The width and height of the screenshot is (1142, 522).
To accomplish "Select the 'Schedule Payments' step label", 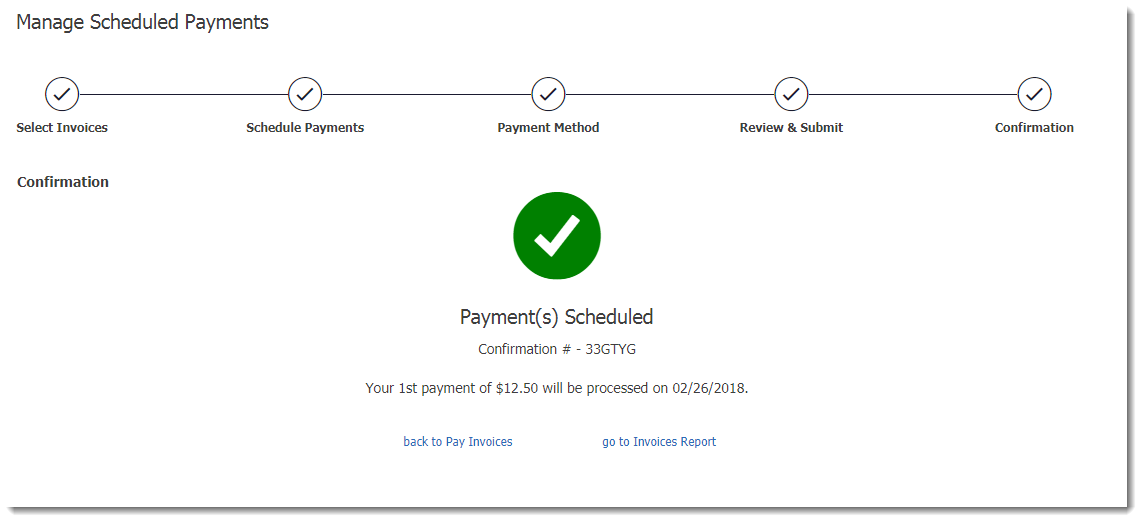I will coord(305,127).
